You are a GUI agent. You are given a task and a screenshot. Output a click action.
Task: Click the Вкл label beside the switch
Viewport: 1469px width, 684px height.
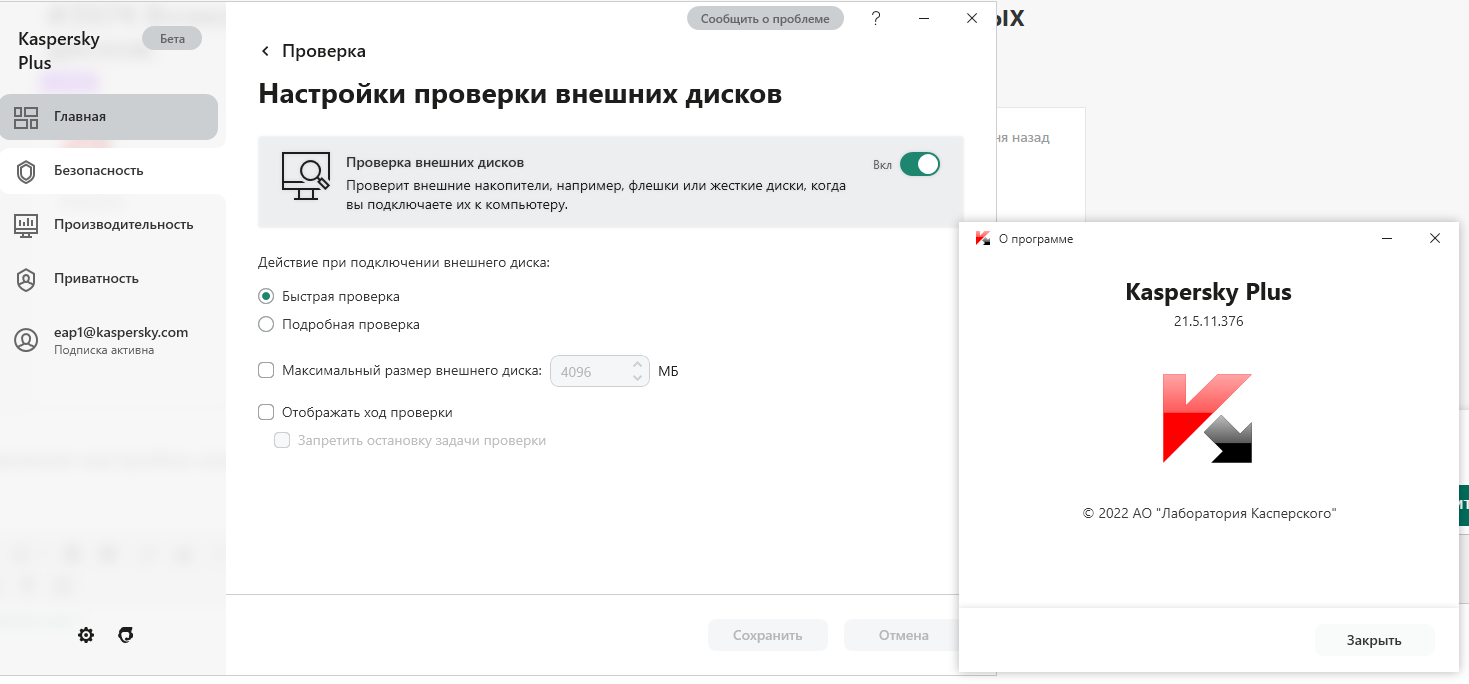(882, 165)
